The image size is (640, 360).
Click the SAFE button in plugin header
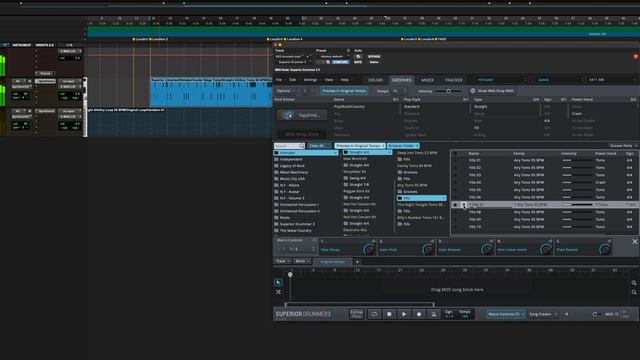(x=358, y=62)
